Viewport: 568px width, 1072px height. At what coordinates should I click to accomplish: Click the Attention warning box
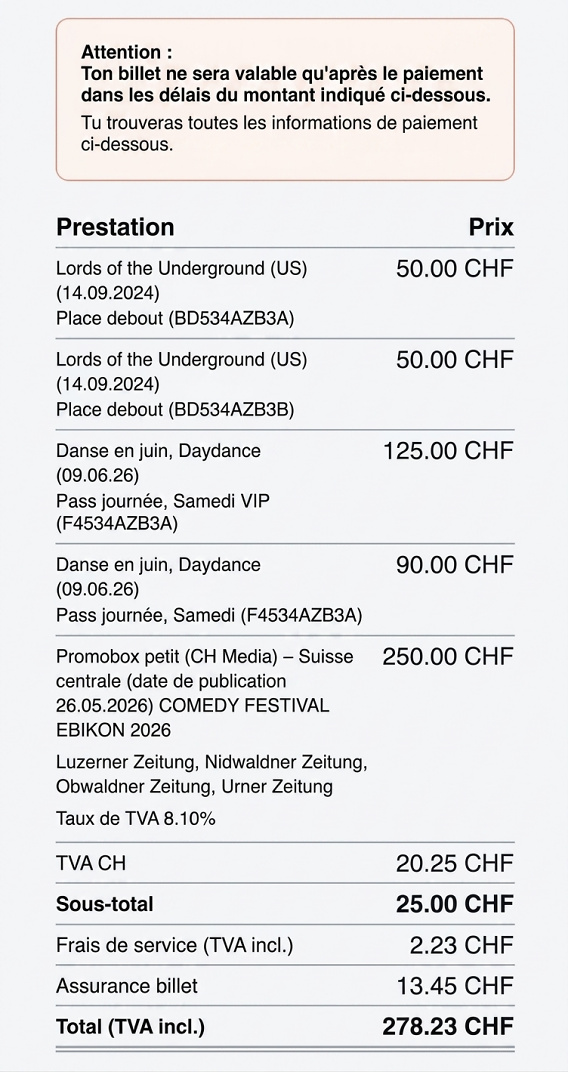point(284,100)
